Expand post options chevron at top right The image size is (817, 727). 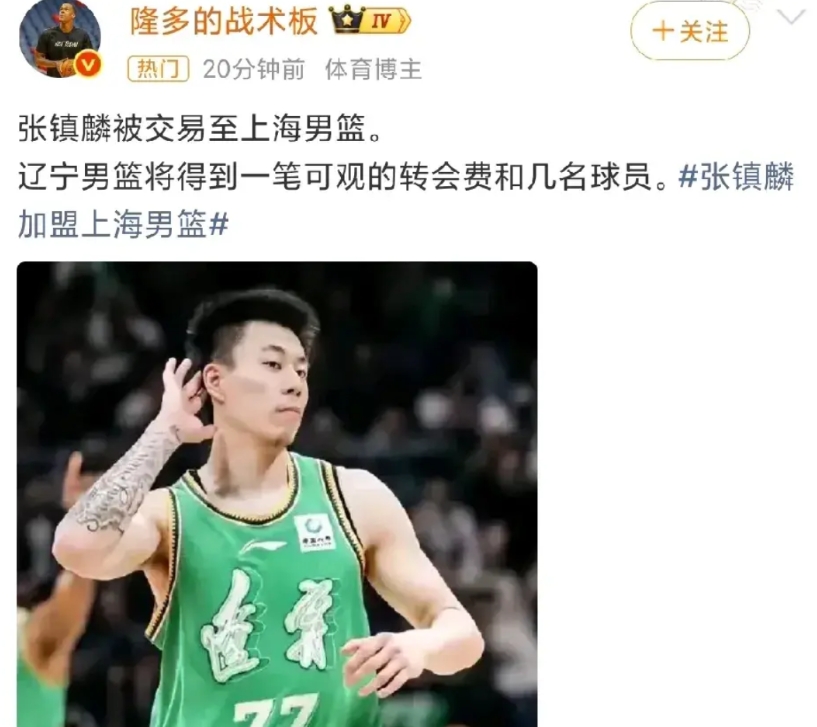[x=792, y=18]
